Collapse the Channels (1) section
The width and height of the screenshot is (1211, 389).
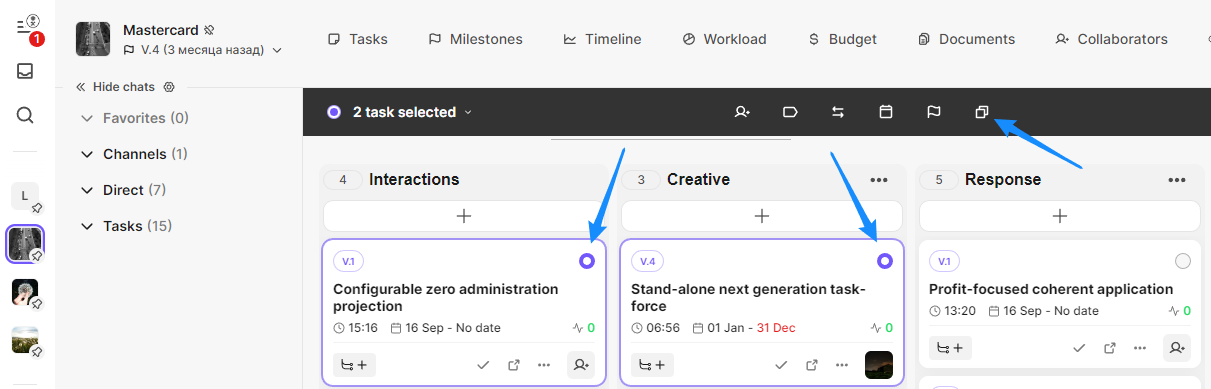tap(134, 154)
